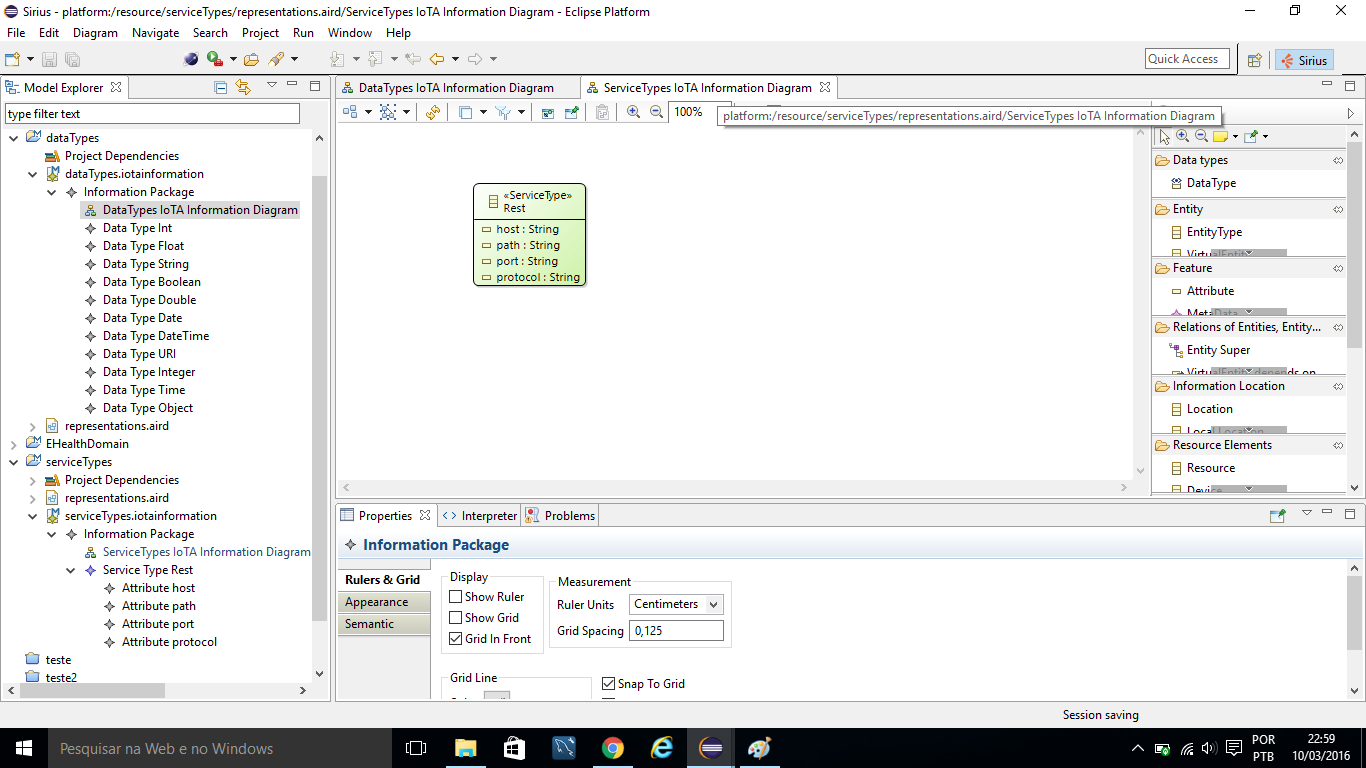
Task: Enable the Show Ruler checkbox
Action: click(456, 597)
